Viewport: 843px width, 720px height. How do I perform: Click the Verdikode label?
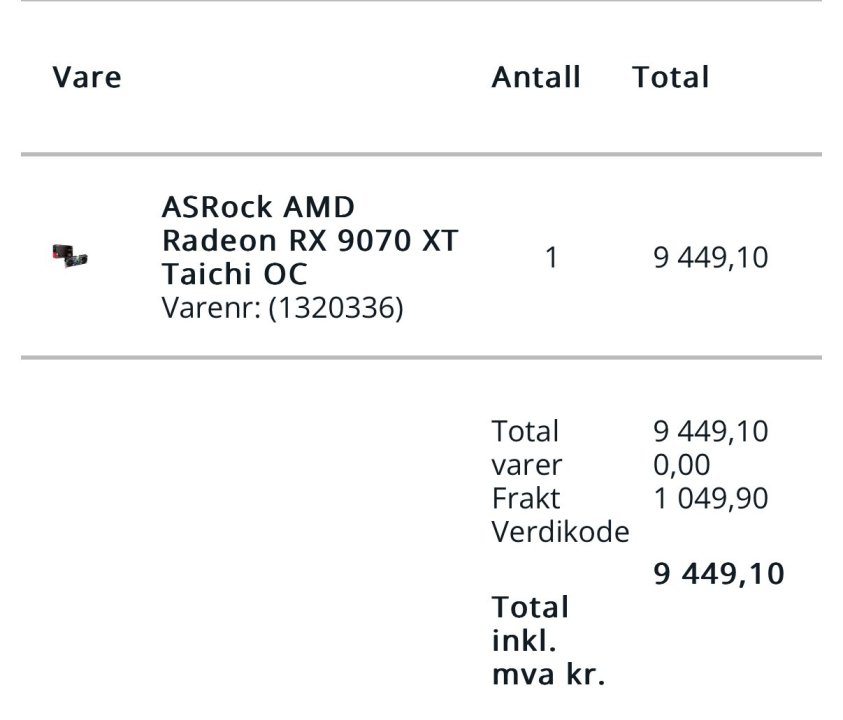pos(560,532)
